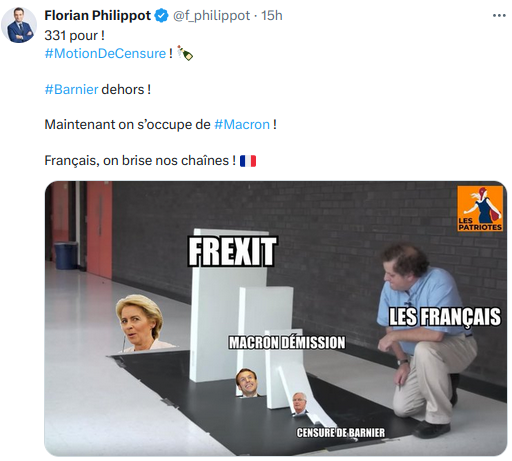Click the Les Patriotes logo in the image

click(x=480, y=208)
